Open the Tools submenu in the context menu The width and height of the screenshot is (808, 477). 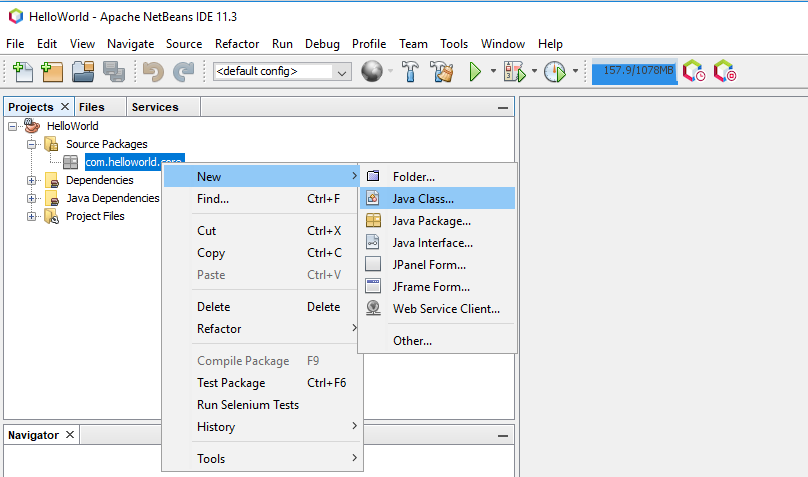click(261, 458)
